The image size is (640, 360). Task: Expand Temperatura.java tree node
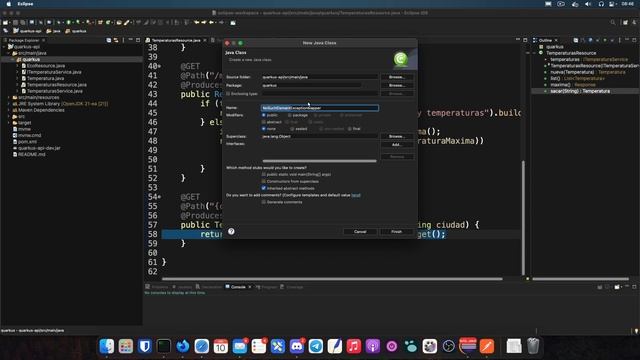point(18,78)
